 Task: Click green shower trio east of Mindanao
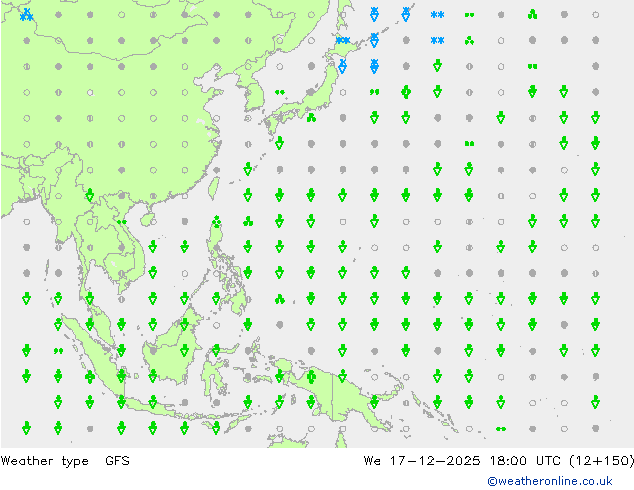pos(279,299)
